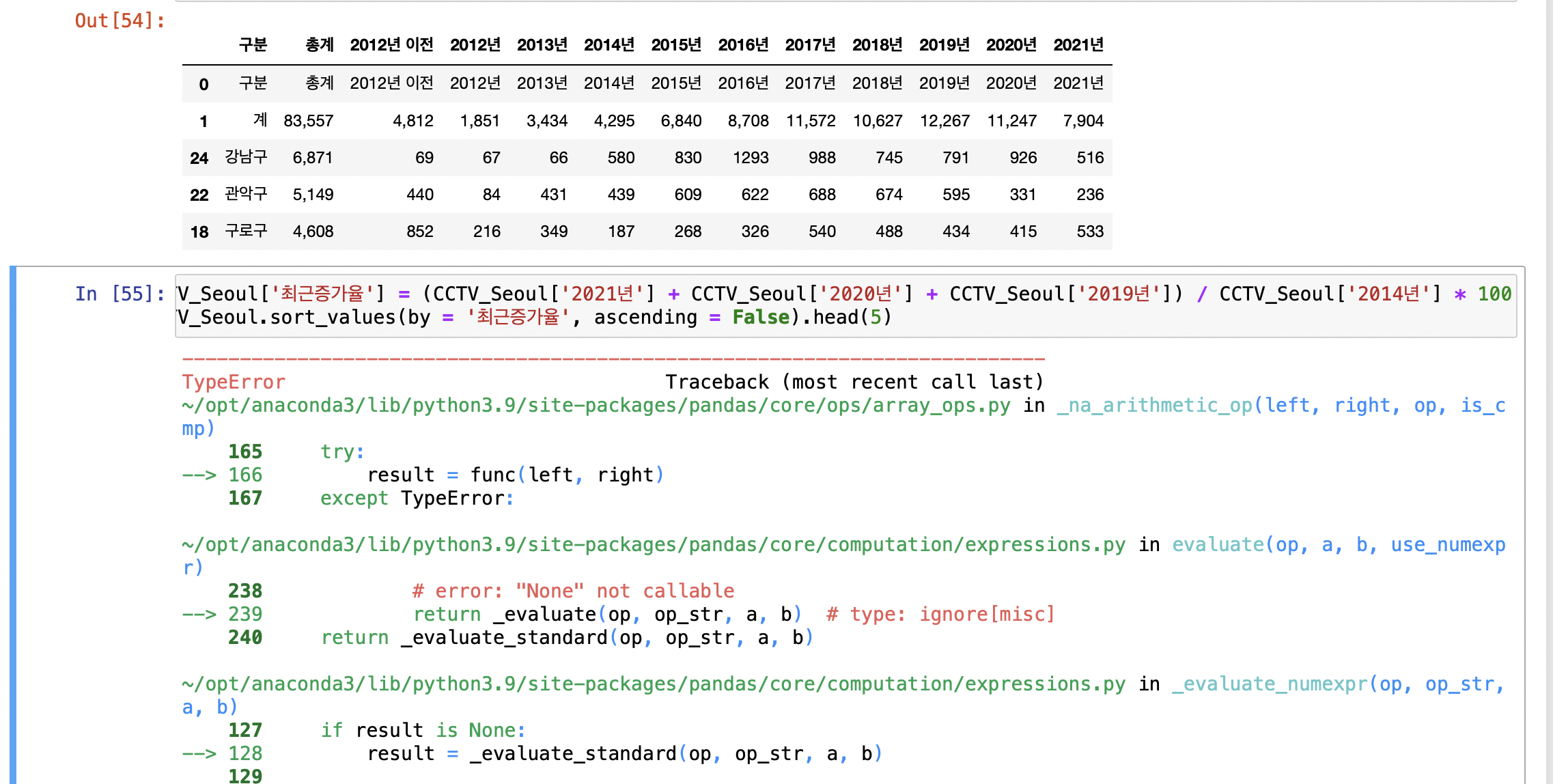Click the '최근증가율' string on the first code line
The height and width of the screenshot is (784, 1553).
[x=322, y=294]
